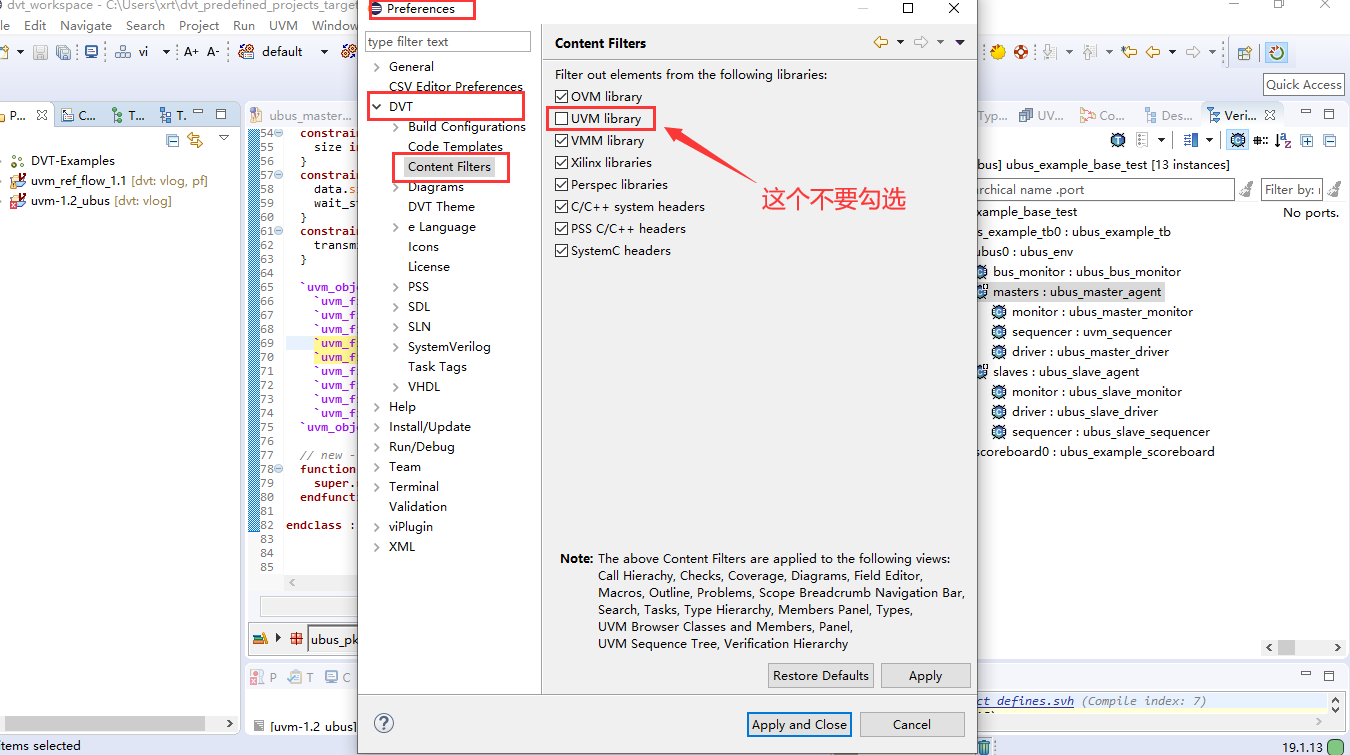Open the UVM menu

click(285, 25)
